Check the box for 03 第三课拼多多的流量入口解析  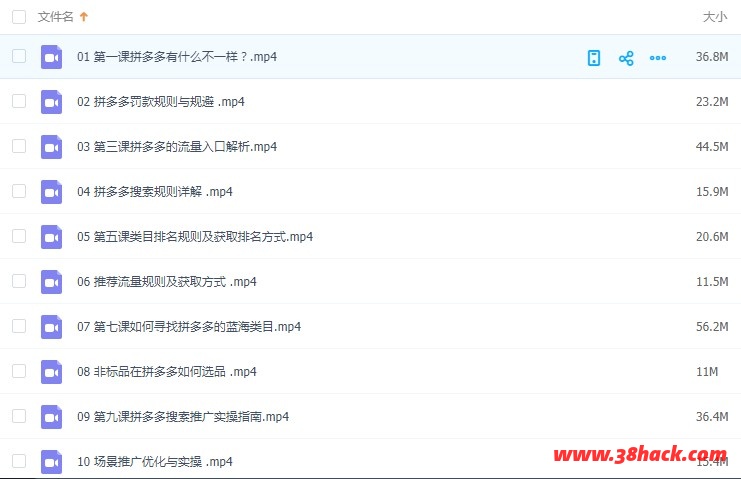pos(19,146)
